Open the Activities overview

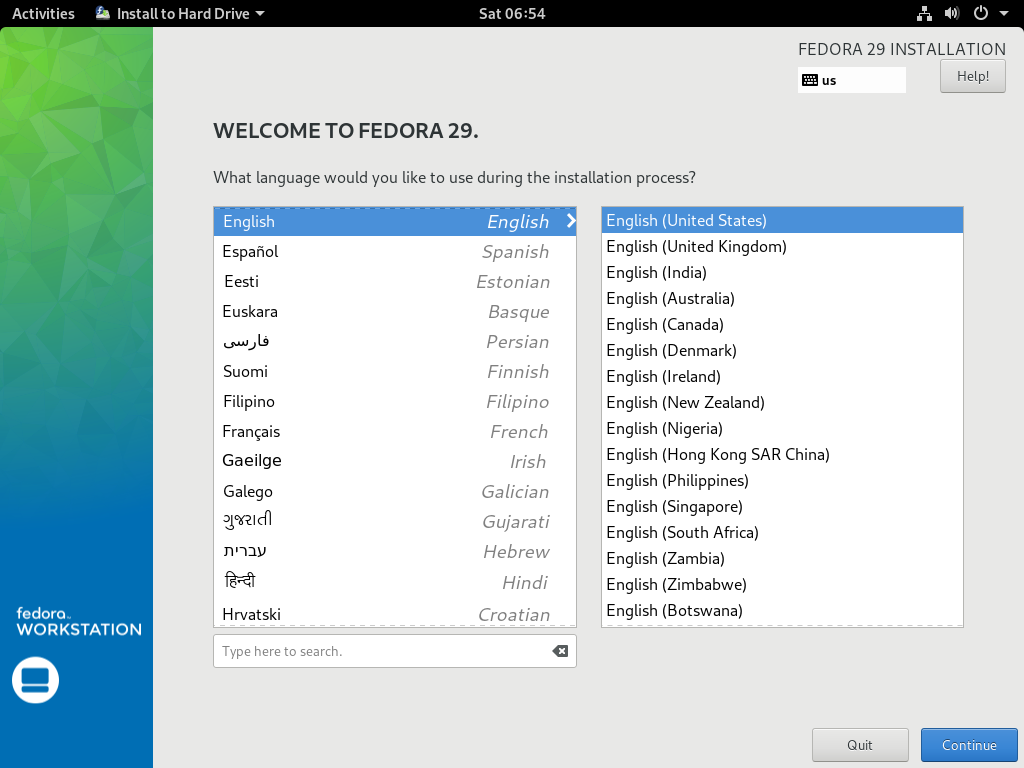43,13
